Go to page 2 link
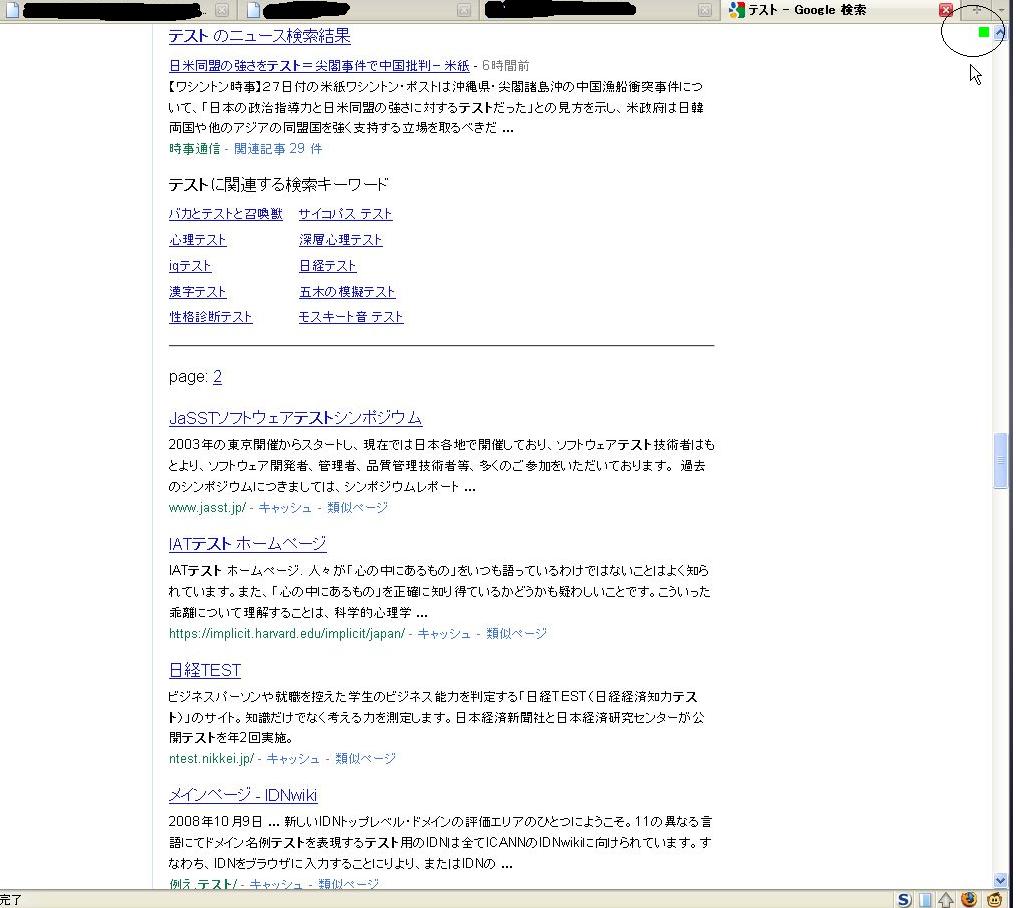The image size is (1016, 908). [217, 377]
